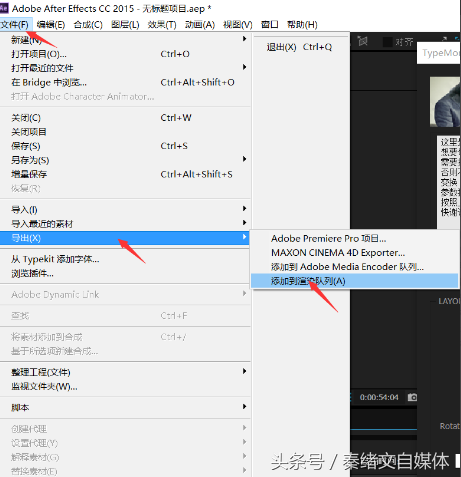The height and width of the screenshot is (477, 461).
Task: Expand 打开最近的文件 submenu
Action: point(125,68)
